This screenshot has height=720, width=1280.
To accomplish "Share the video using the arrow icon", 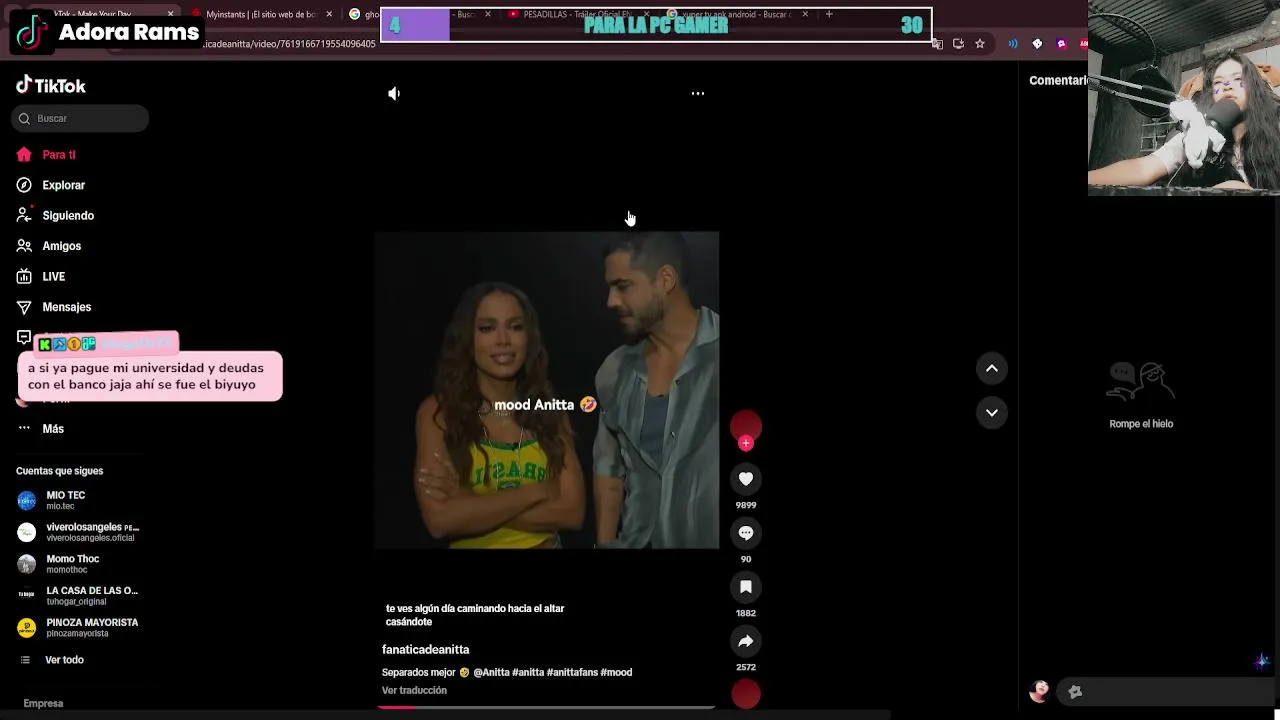I will pyautogui.click(x=746, y=641).
